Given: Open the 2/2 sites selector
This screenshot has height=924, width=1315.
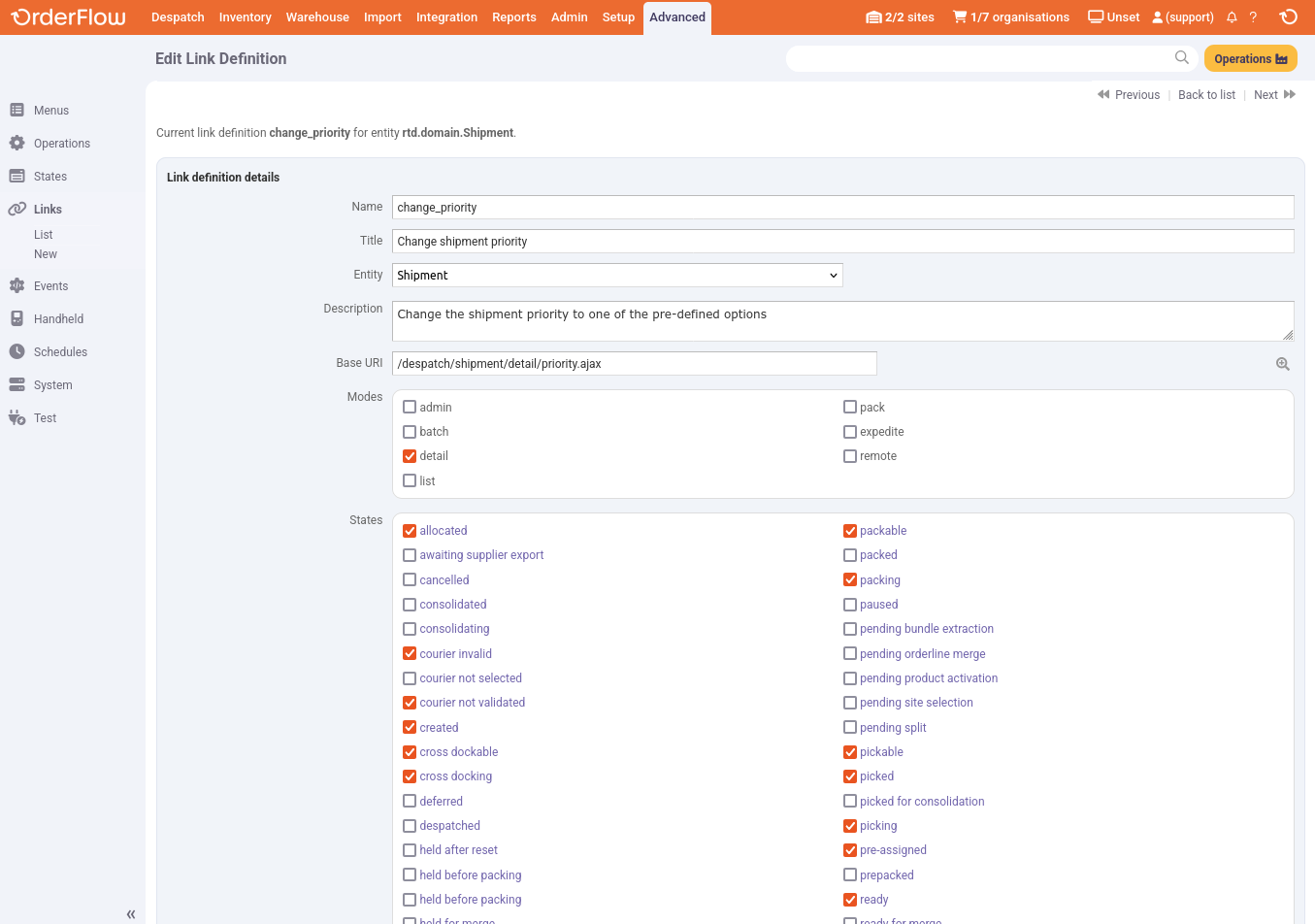Looking at the screenshot, I should [900, 17].
